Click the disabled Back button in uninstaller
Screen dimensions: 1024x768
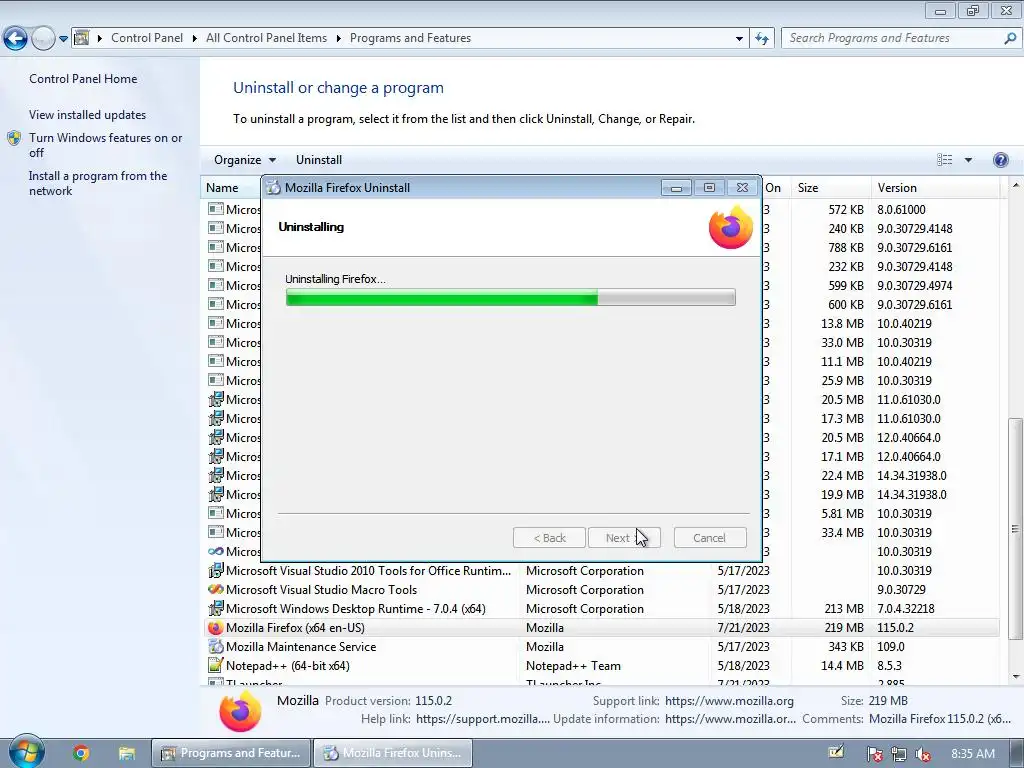coord(549,538)
